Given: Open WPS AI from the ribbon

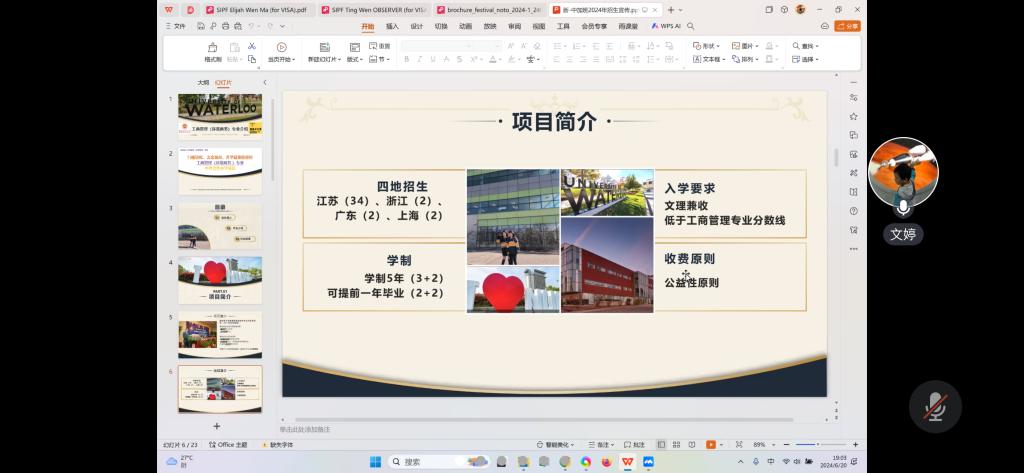Looking at the screenshot, I should point(665,26).
